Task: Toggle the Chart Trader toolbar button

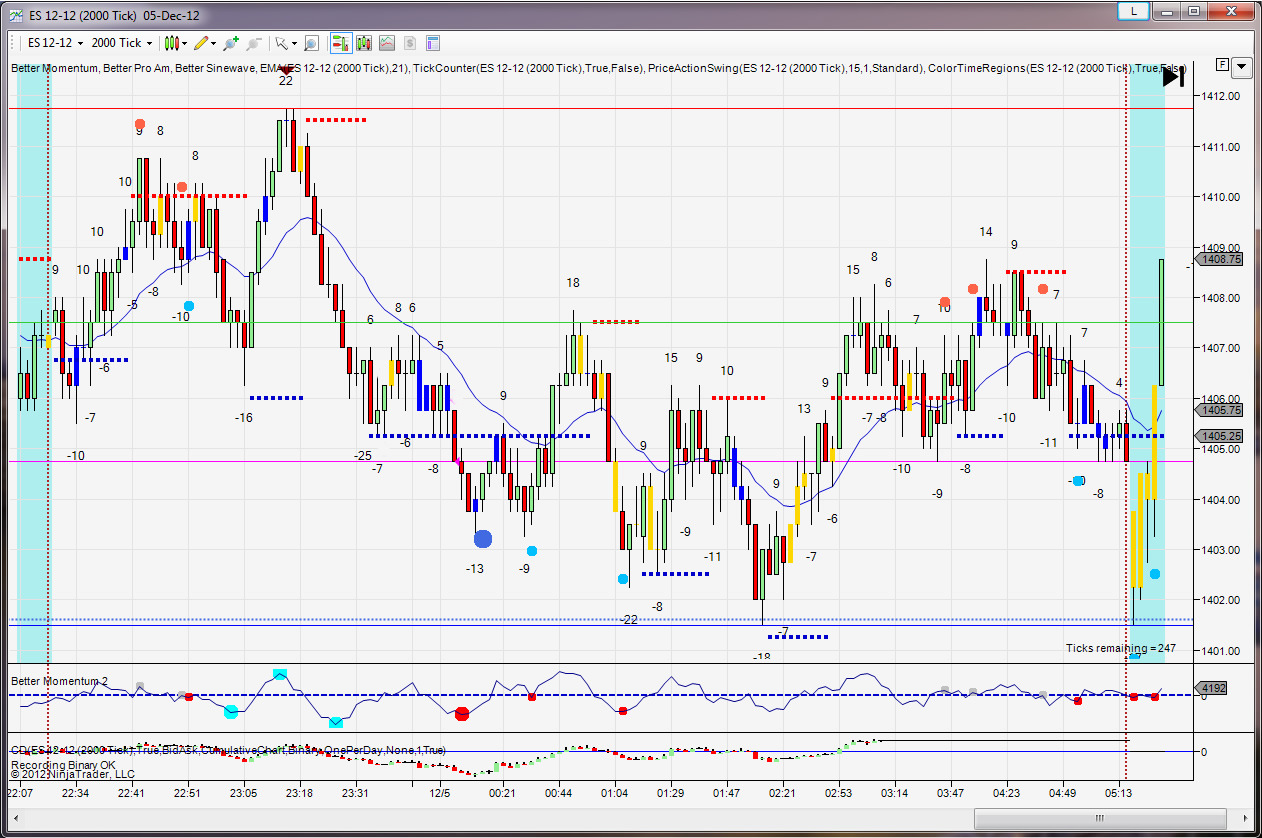Action: coord(340,43)
